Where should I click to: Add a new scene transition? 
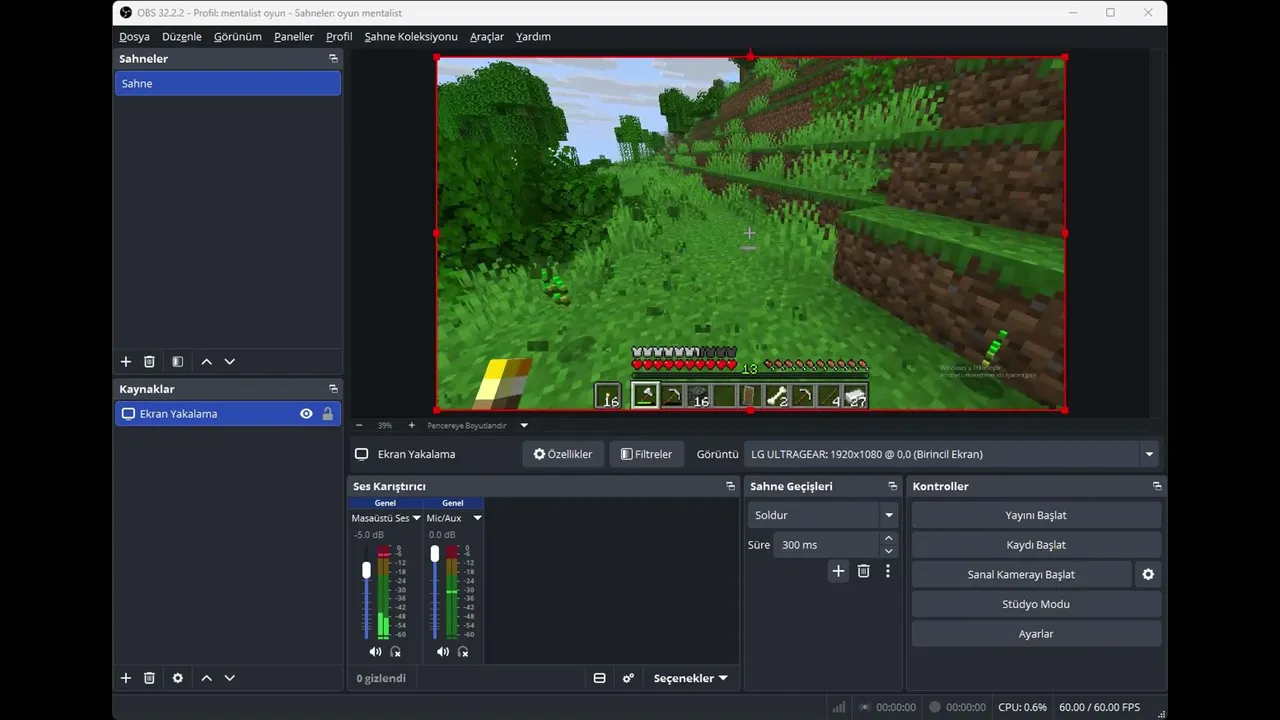pos(838,571)
